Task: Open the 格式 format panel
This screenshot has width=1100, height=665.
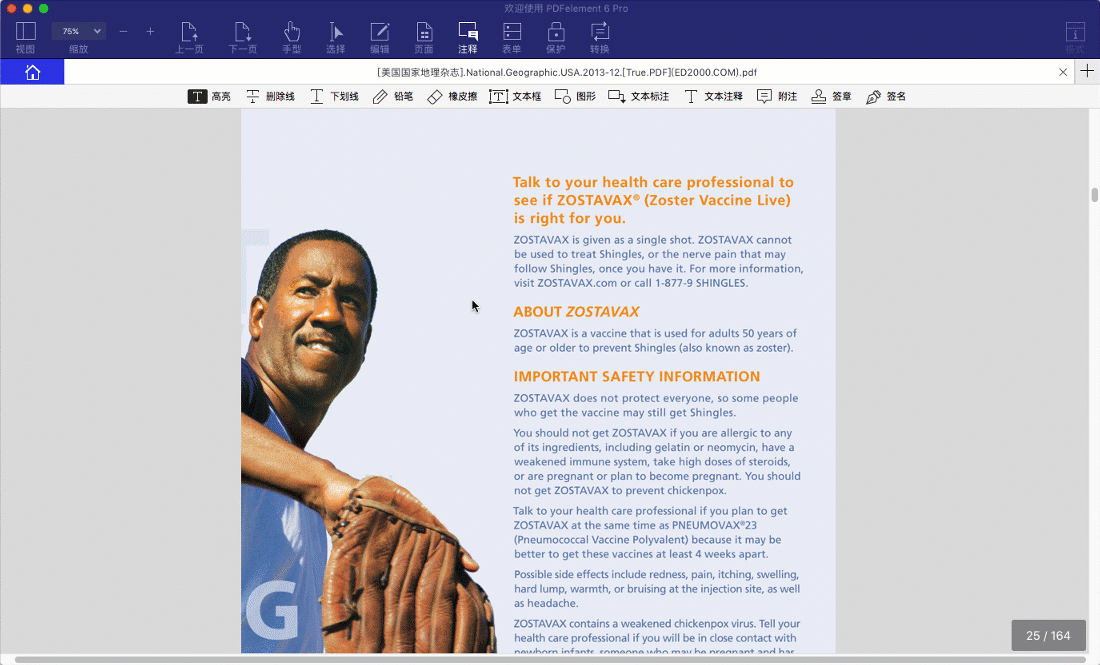Action: (x=1075, y=36)
